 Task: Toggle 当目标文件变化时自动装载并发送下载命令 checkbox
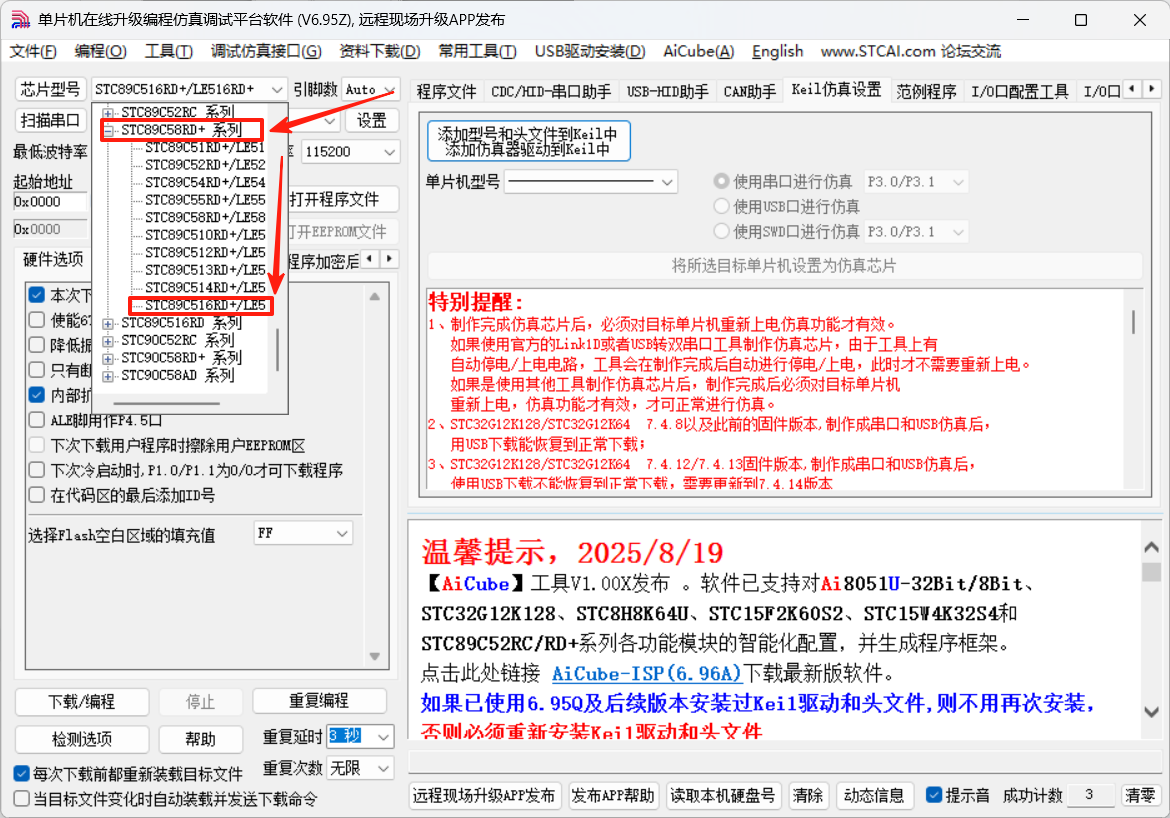22,799
